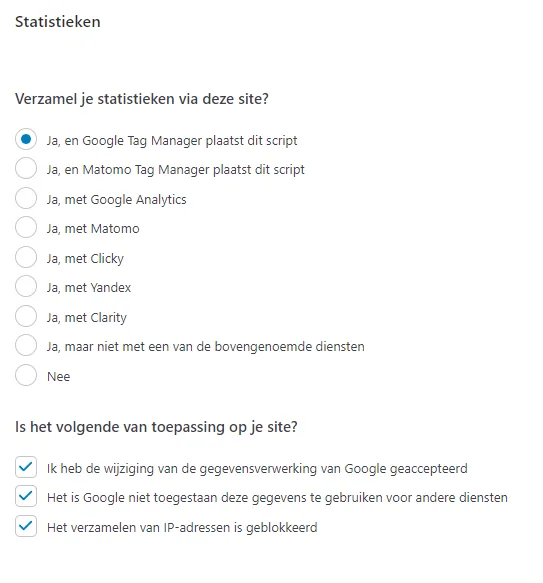Click the 'Nee' label text

pyautogui.click(x=58, y=377)
